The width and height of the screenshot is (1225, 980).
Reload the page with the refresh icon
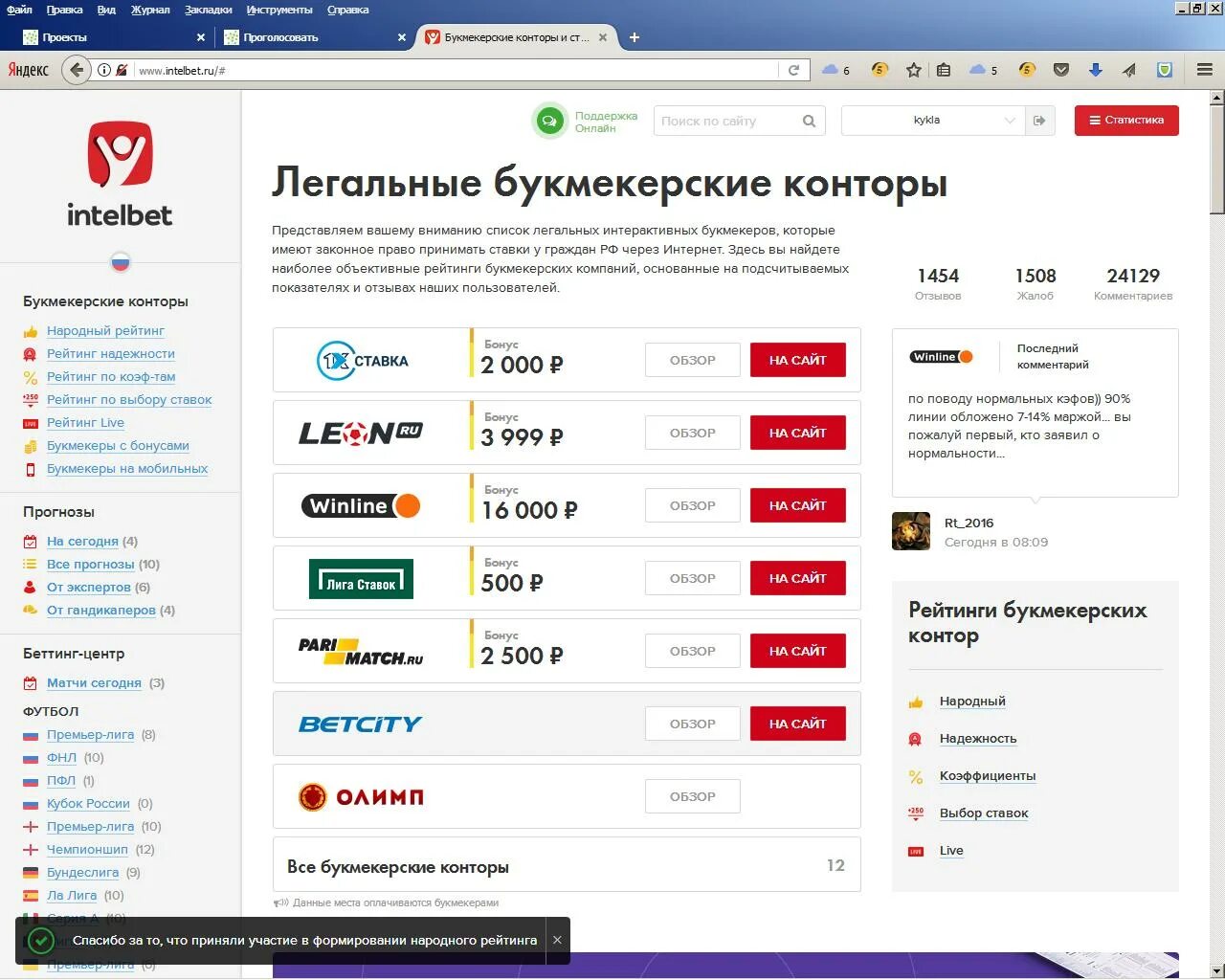tap(793, 70)
